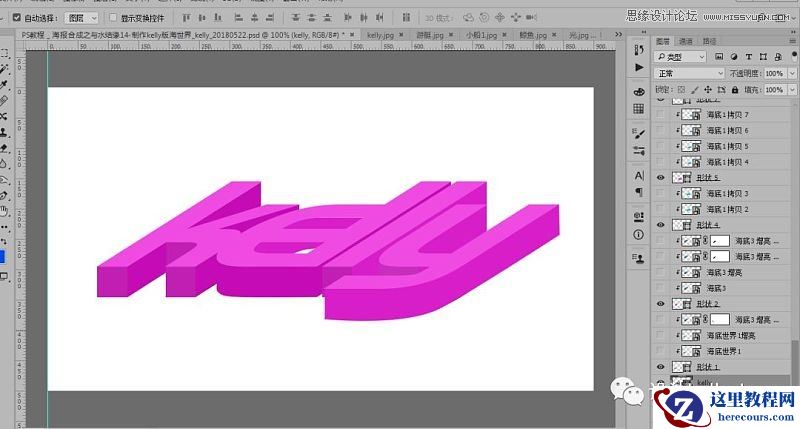
Task: Click the align bottom edges icon
Action: pyautogui.click(x=218, y=18)
